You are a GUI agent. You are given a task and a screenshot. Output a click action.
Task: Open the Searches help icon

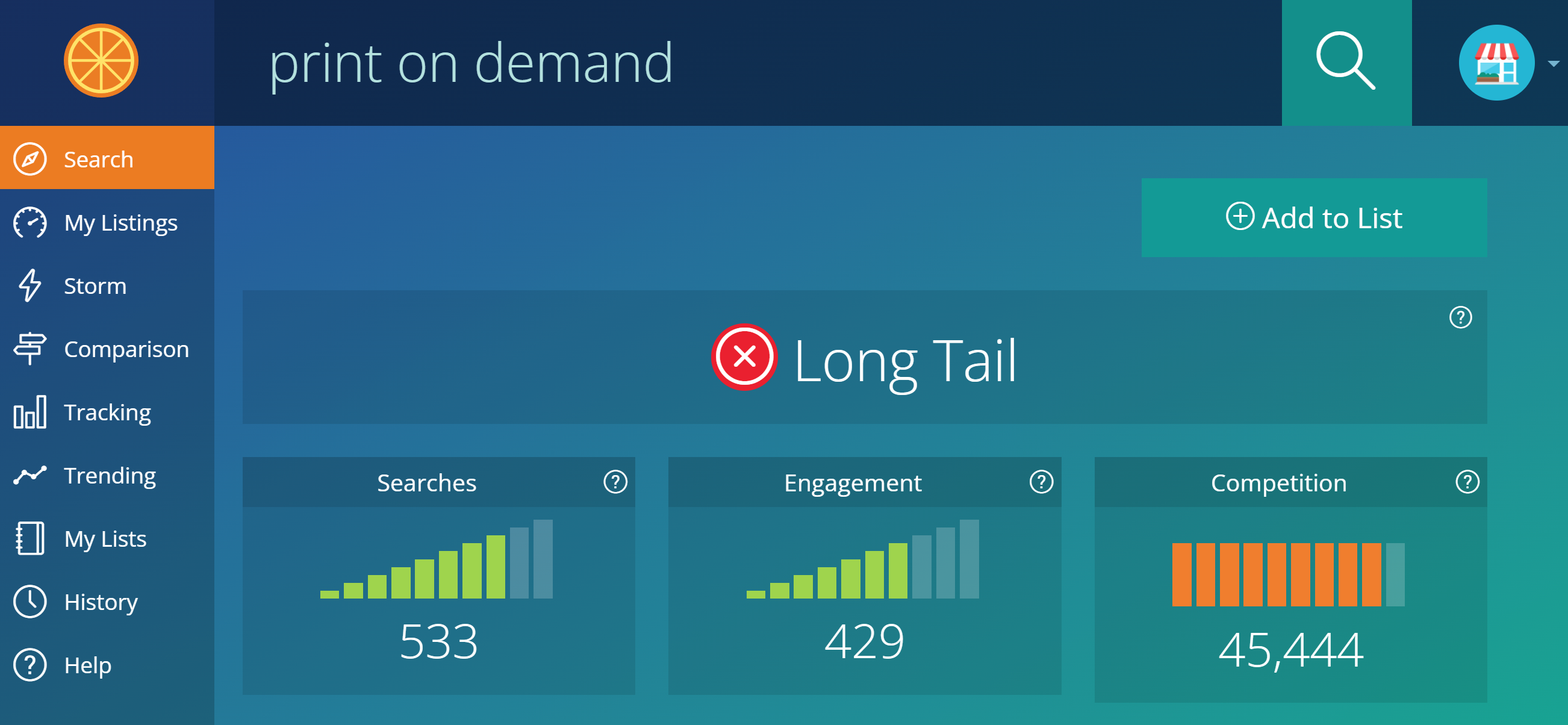615,482
